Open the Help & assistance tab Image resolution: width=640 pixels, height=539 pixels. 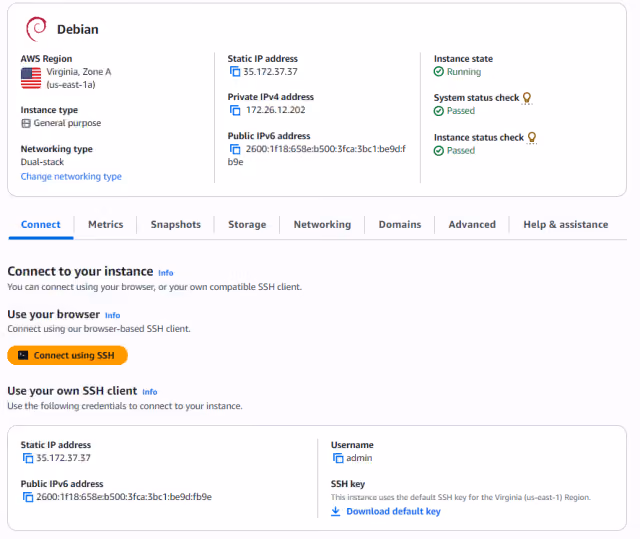[566, 224]
